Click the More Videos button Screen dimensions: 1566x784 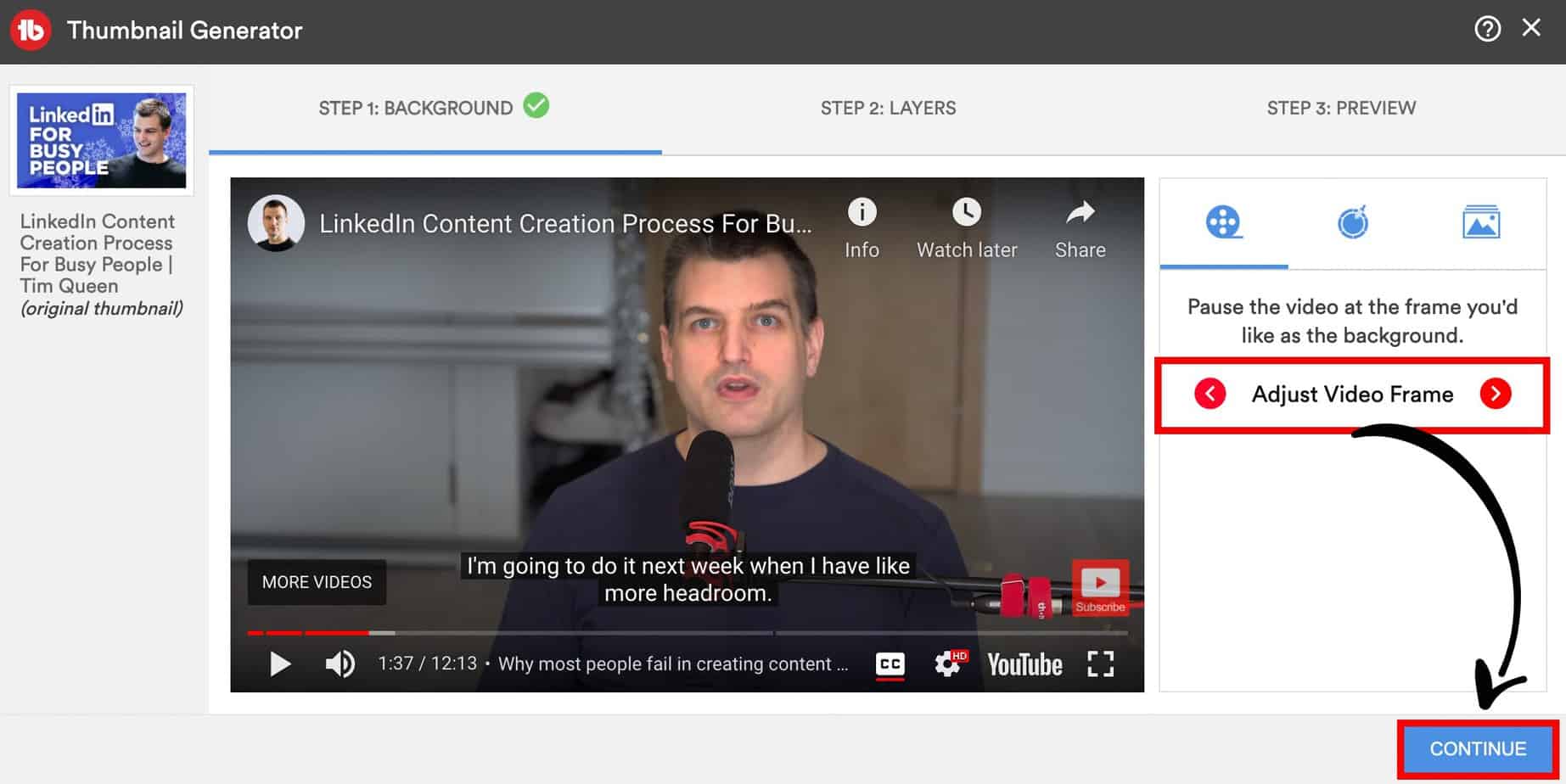pyautogui.click(x=317, y=582)
